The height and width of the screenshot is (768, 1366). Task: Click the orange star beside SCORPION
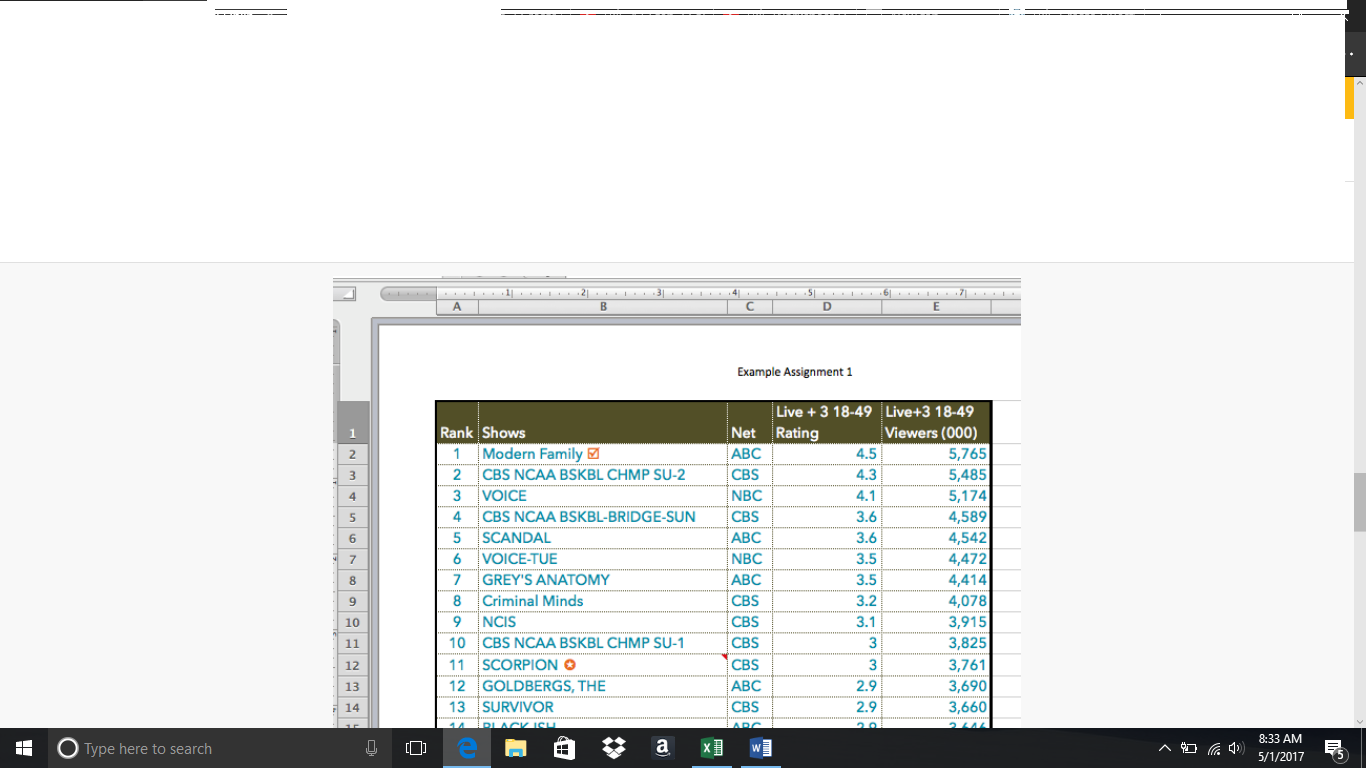click(570, 665)
